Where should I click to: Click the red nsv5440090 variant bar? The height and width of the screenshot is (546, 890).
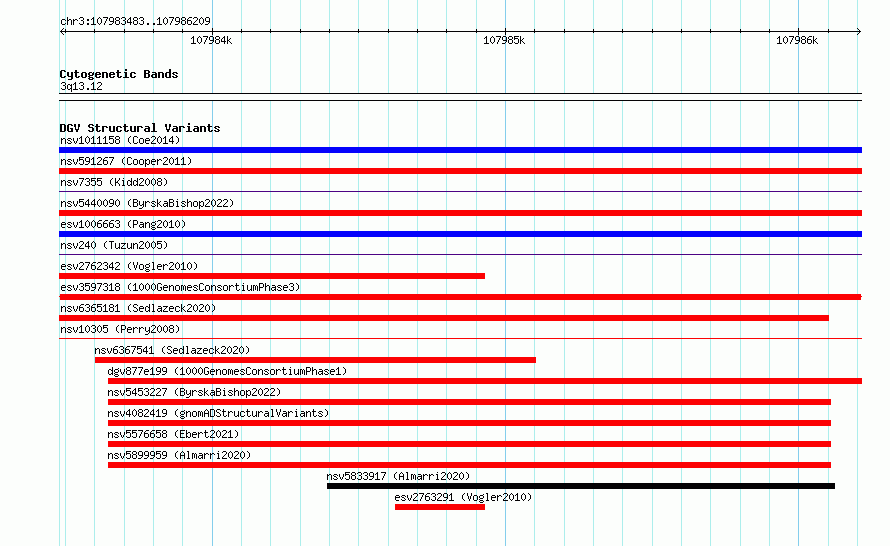[460, 213]
